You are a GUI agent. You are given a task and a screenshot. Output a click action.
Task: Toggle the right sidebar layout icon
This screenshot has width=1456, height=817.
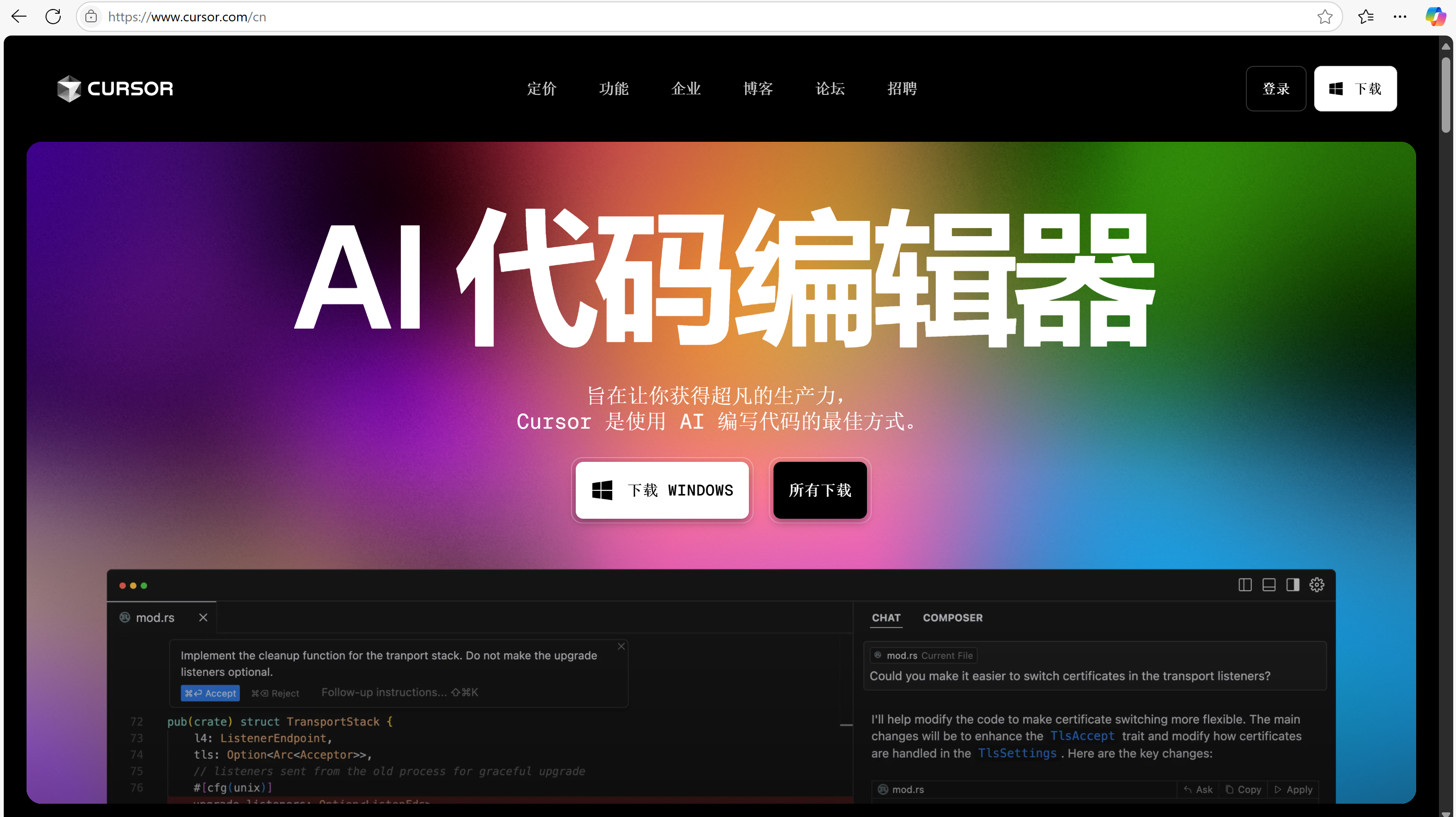tap(1292, 585)
